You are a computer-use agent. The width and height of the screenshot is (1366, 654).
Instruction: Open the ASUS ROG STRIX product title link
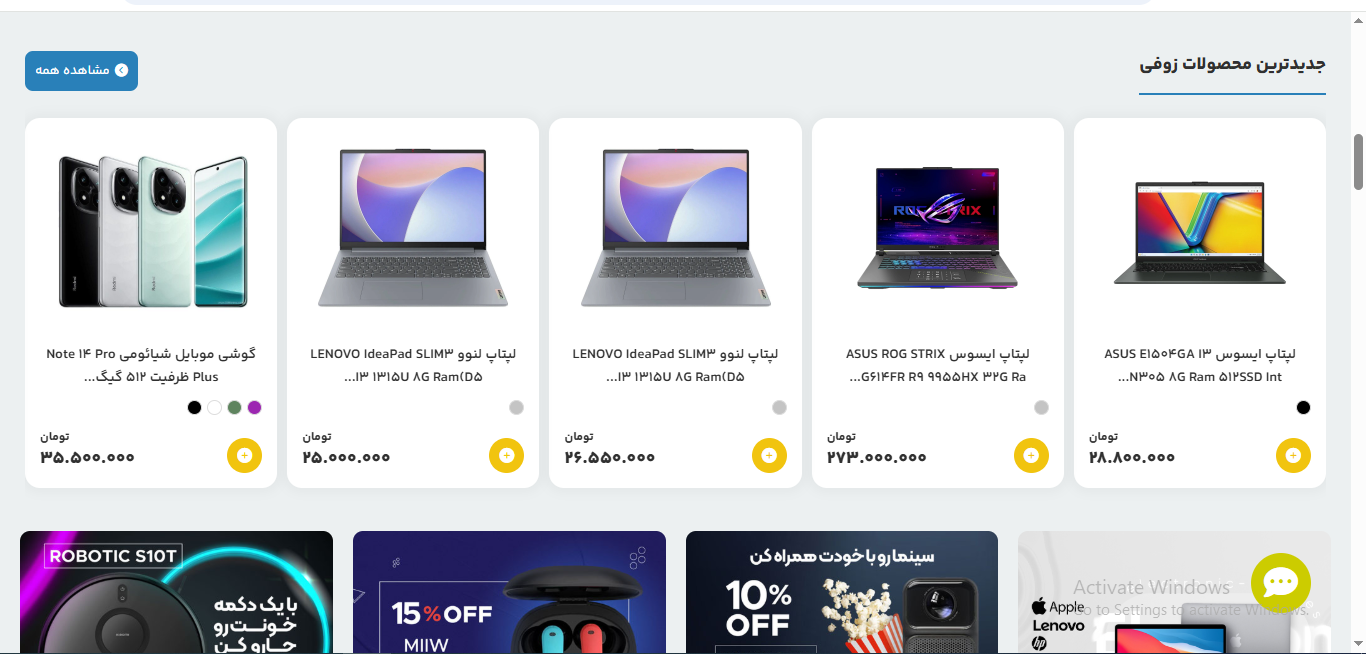point(938,365)
